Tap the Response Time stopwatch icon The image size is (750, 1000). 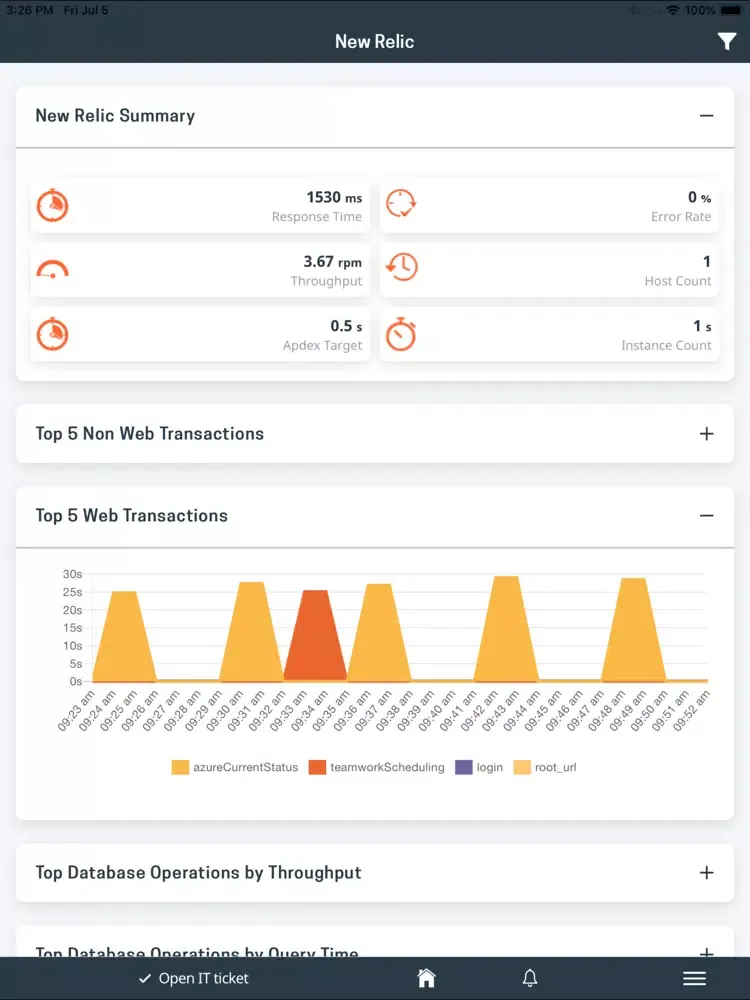[x=52, y=205]
